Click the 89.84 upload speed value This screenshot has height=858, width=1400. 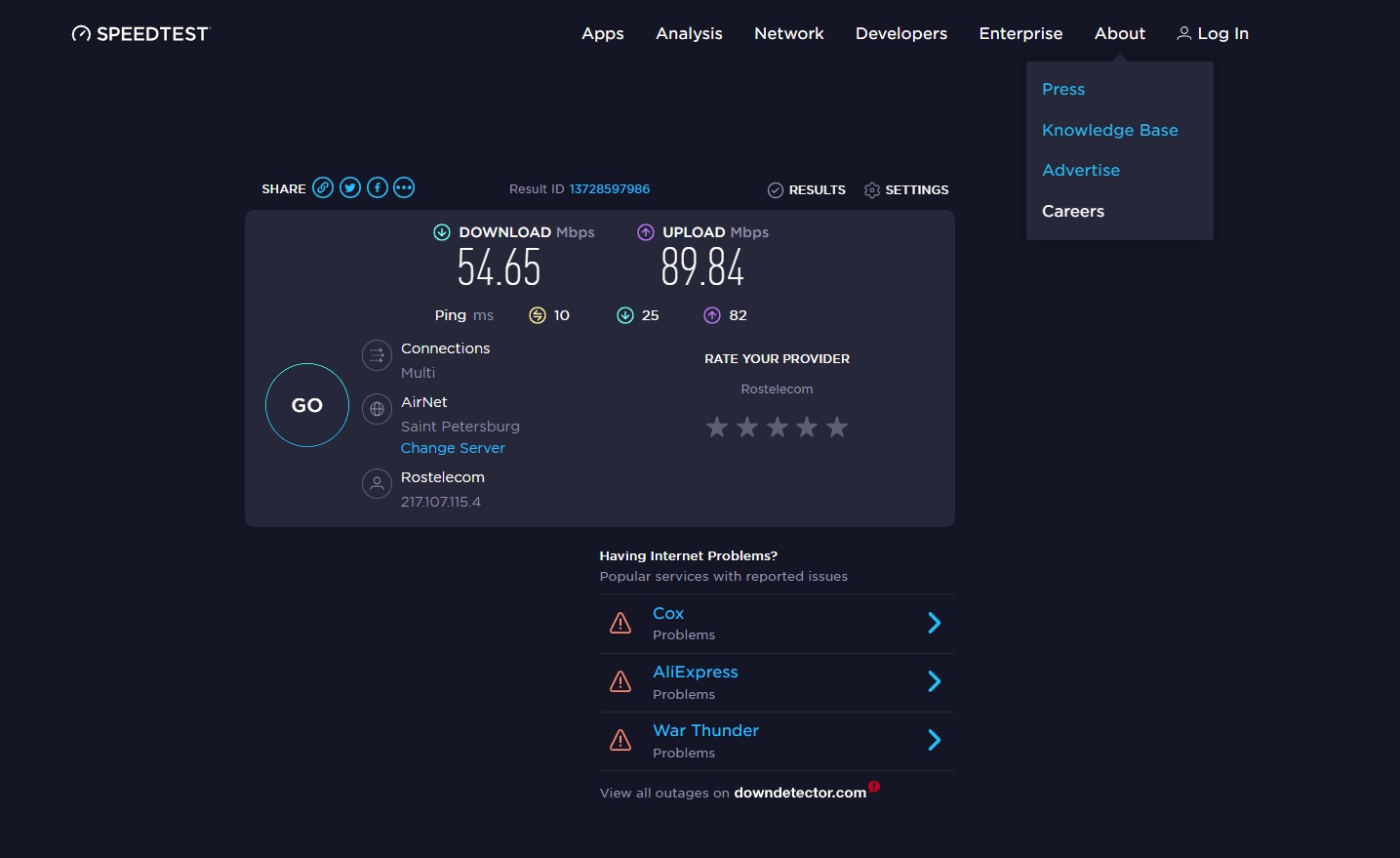(702, 267)
